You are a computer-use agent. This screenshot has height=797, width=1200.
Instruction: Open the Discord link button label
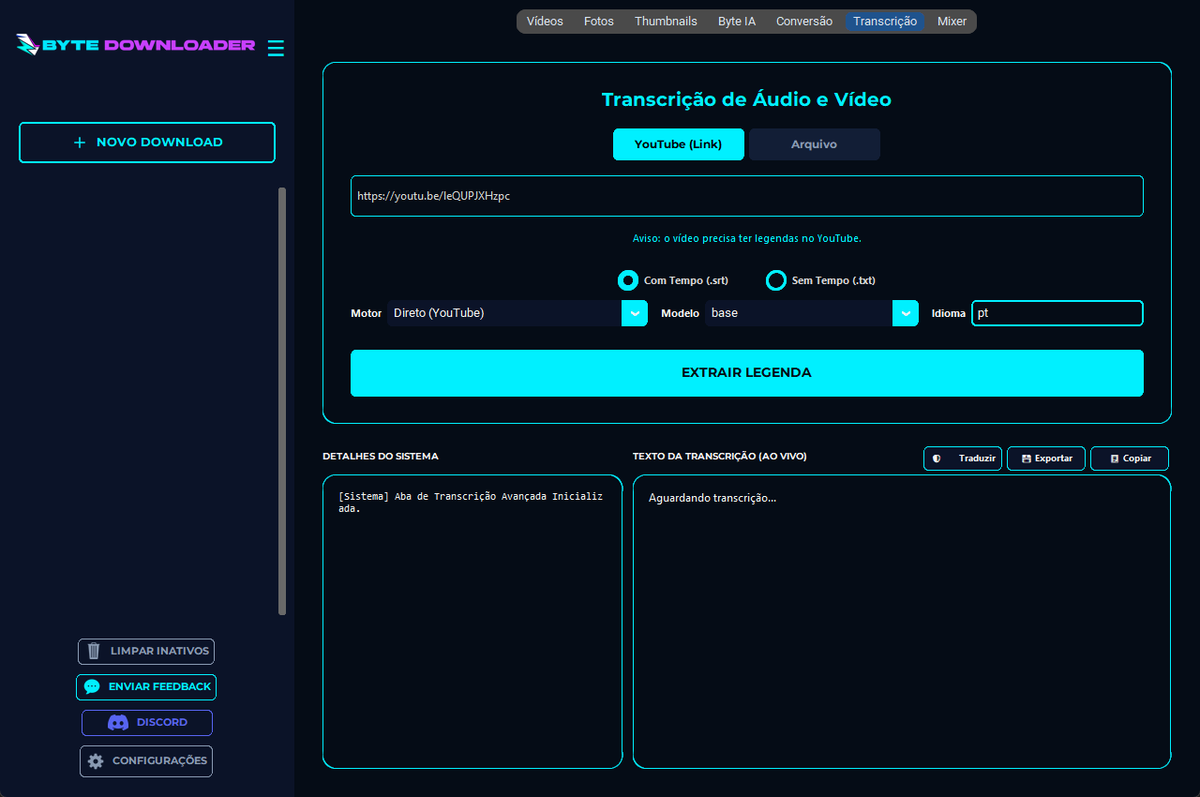pos(162,722)
